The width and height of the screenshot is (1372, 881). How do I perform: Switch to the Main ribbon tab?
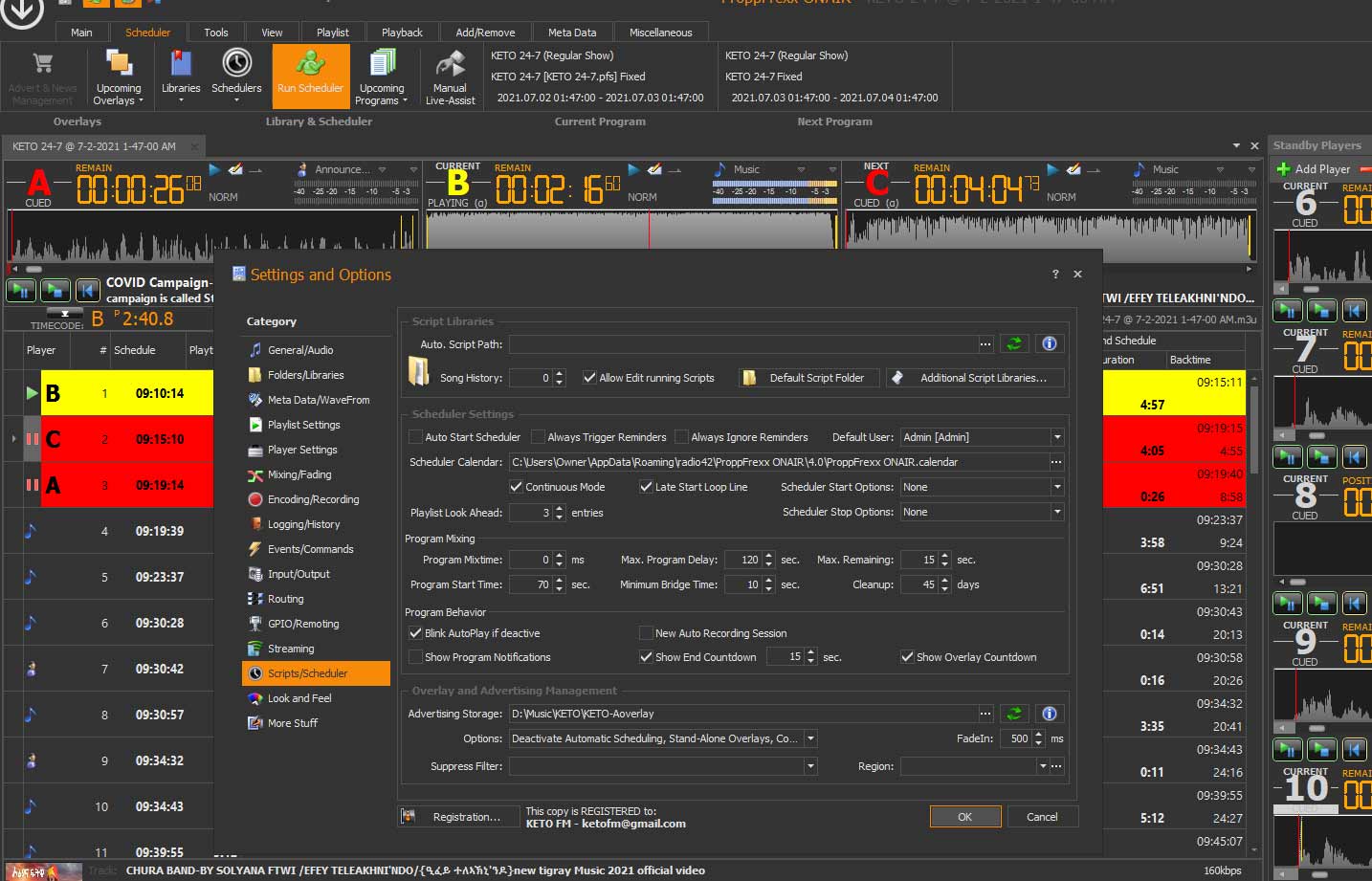81,33
